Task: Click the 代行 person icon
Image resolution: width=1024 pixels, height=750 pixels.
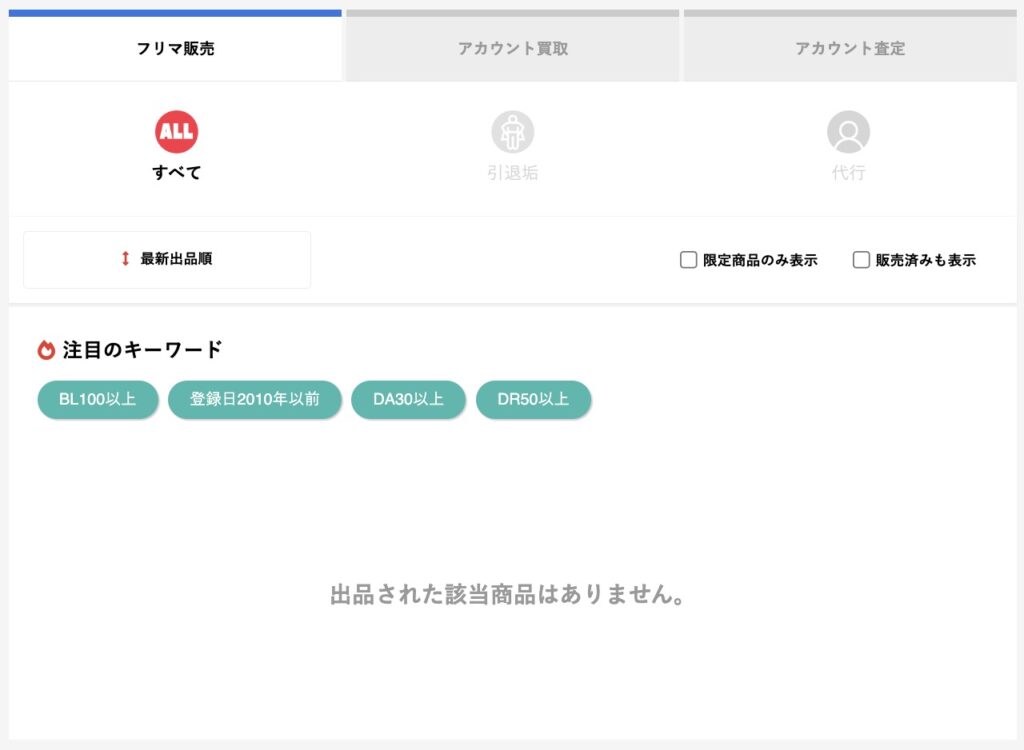Action: point(848,132)
